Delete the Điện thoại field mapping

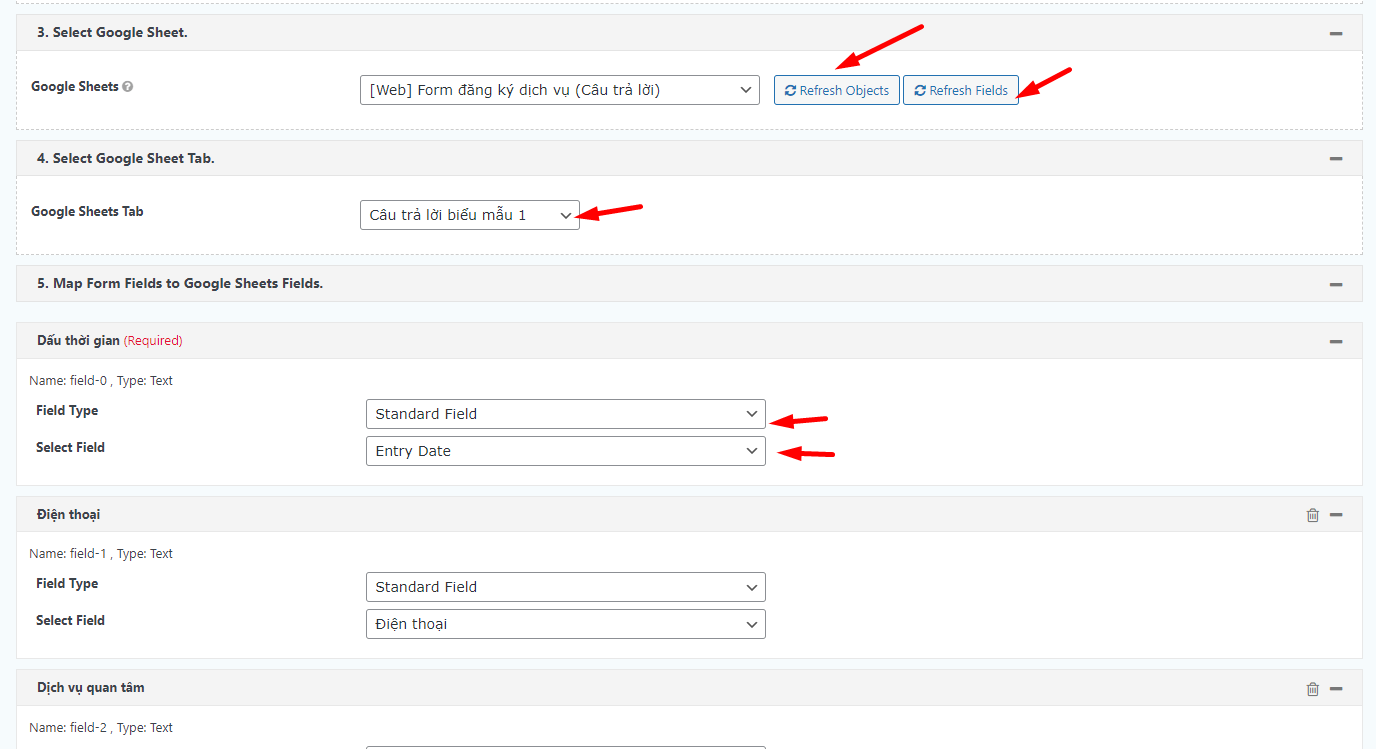tap(1313, 515)
